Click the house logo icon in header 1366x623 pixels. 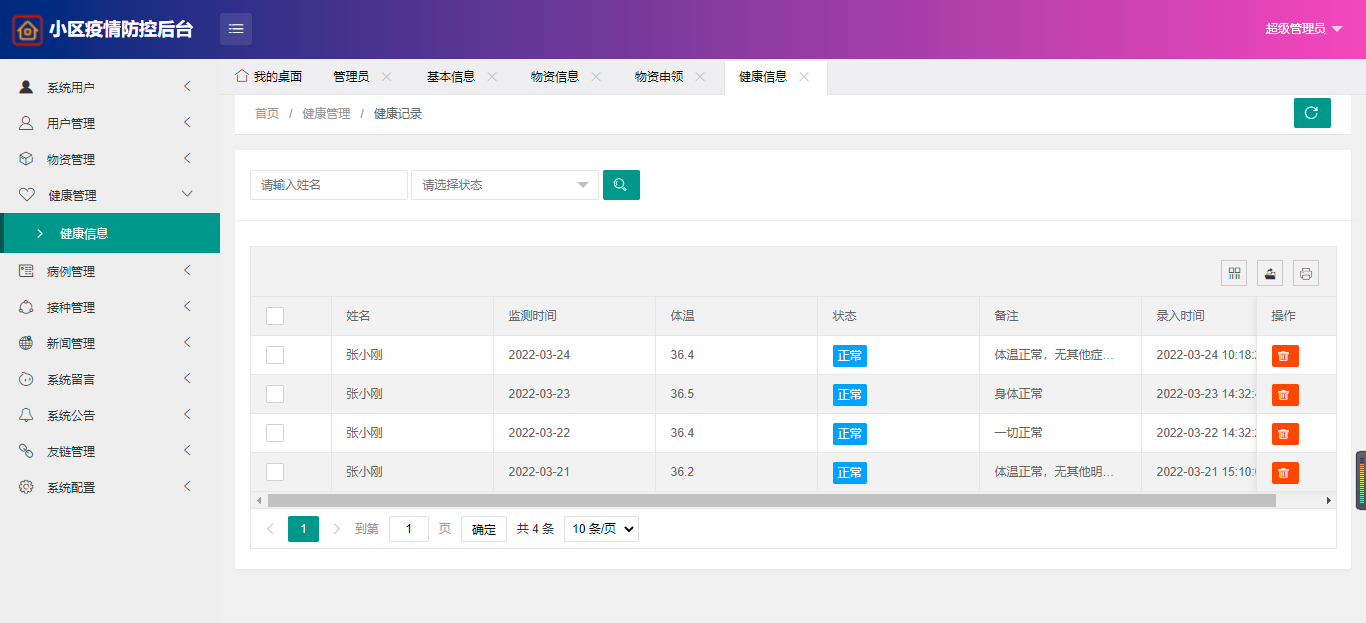pos(27,30)
